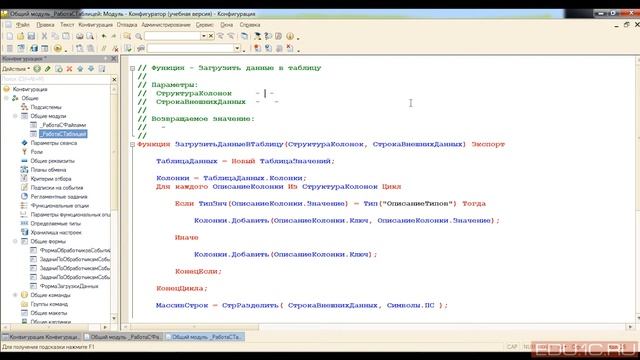Collapse the comment block in code editor
The image size is (640, 360).
coord(132,68)
